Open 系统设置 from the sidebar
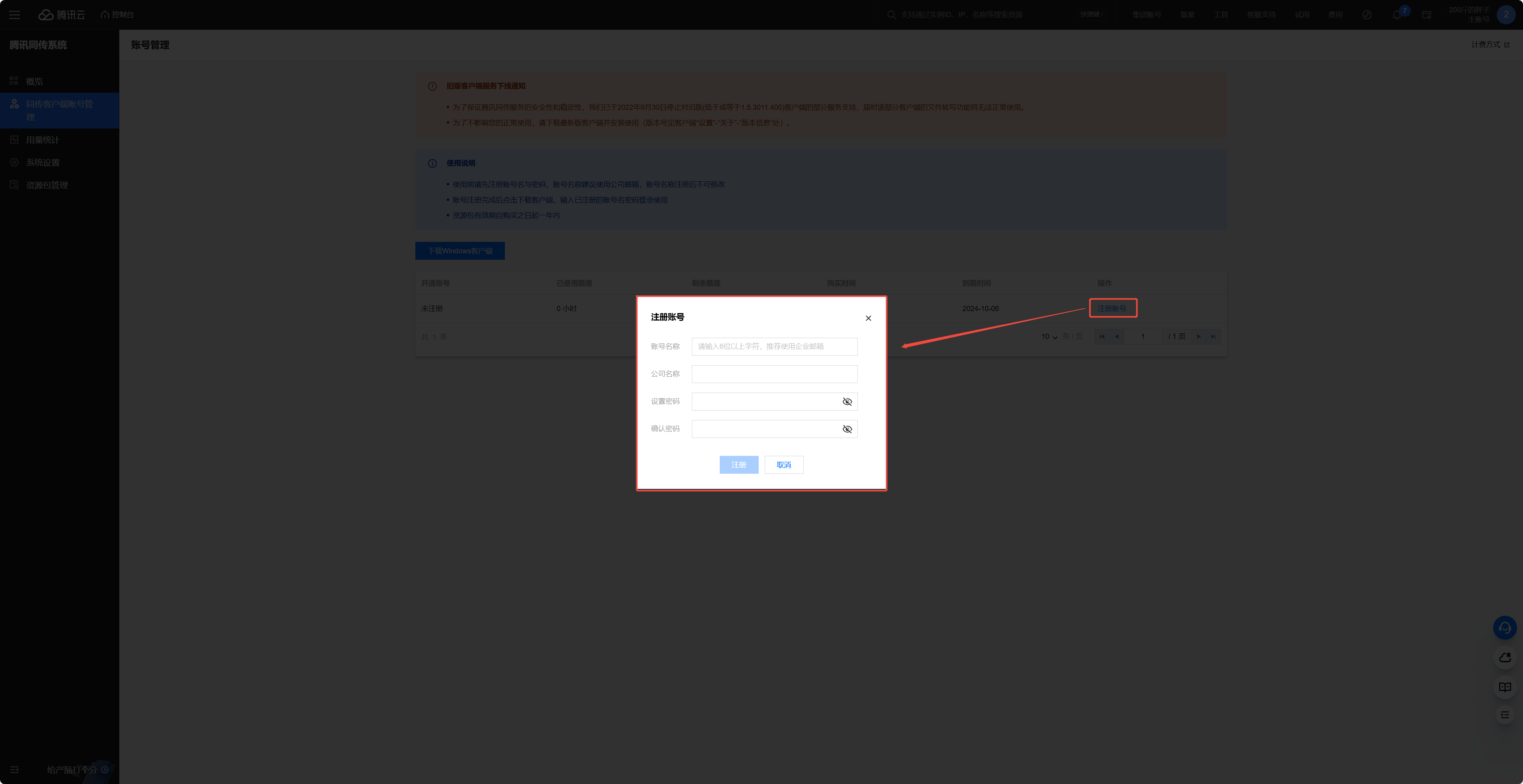This screenshot has width=1523, height=784. (43, 163)
